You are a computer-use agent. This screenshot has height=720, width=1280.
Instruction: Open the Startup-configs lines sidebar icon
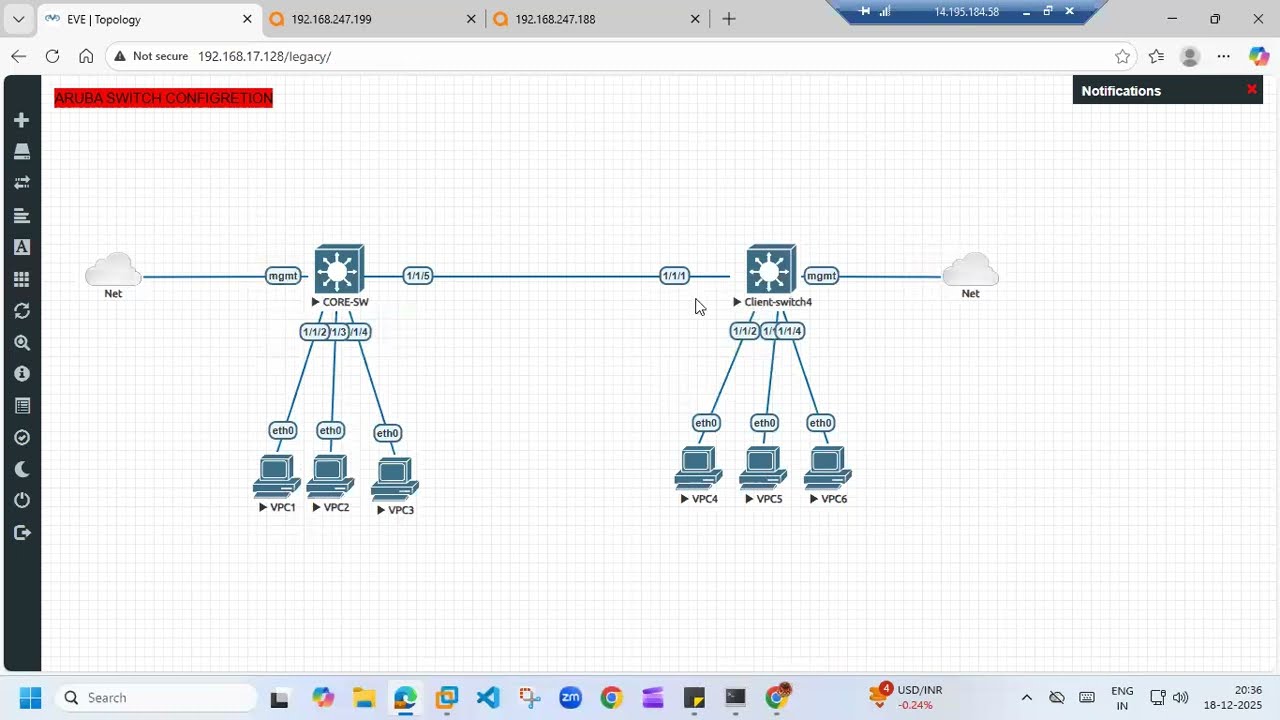tap(21, 215)
